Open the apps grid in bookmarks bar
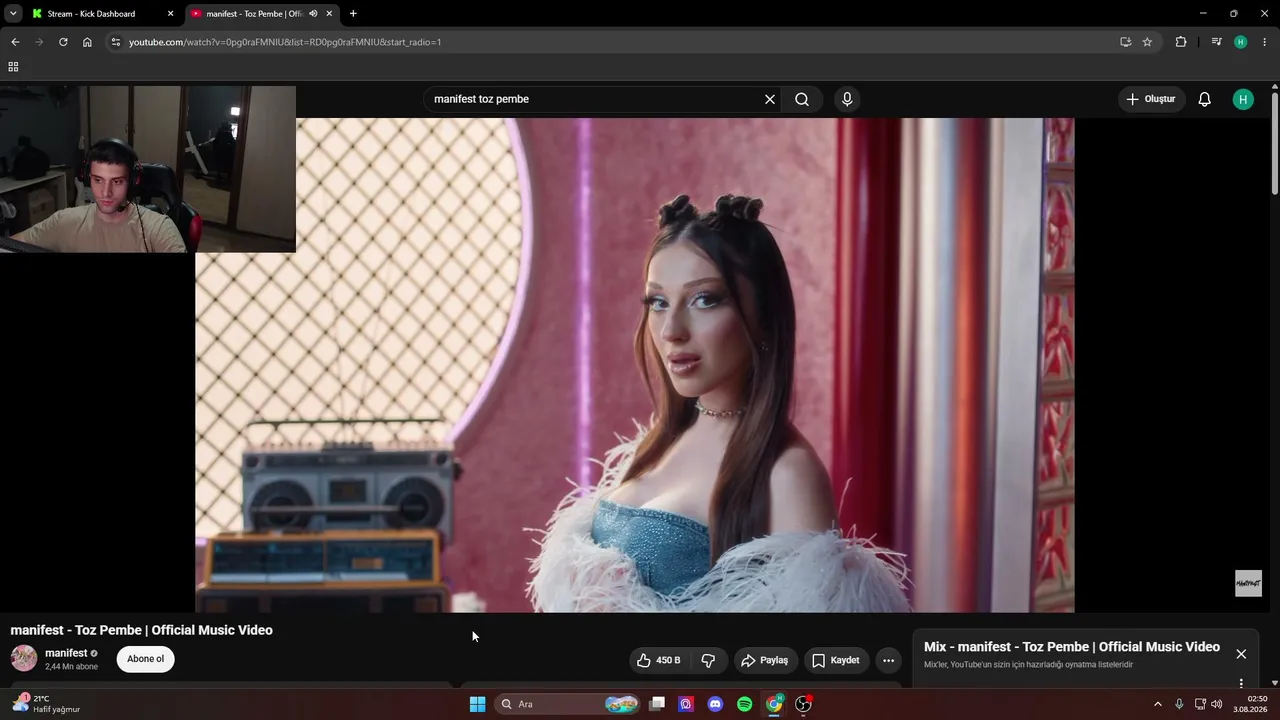 tap(13, 67)
